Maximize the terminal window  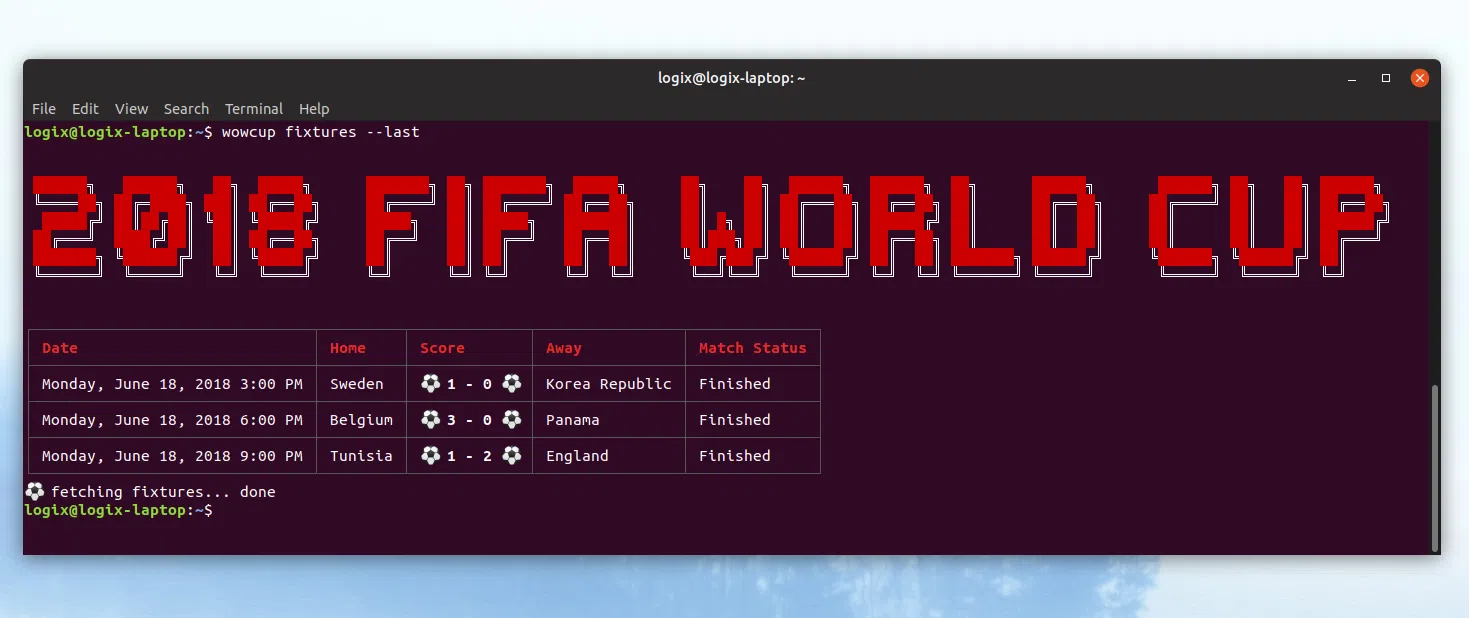coord(1386,78)
